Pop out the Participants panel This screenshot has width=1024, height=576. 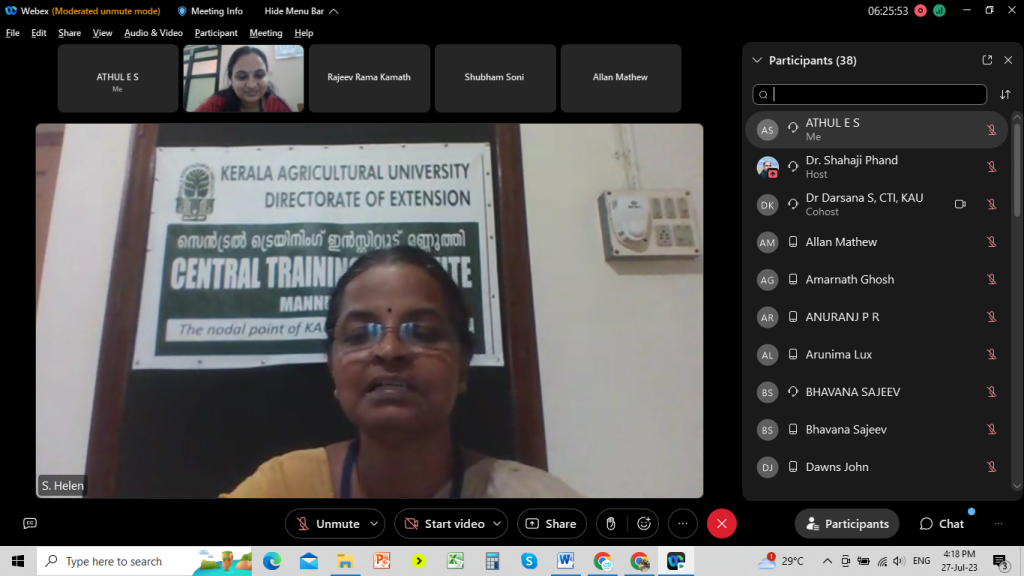[x=987, y=60]
